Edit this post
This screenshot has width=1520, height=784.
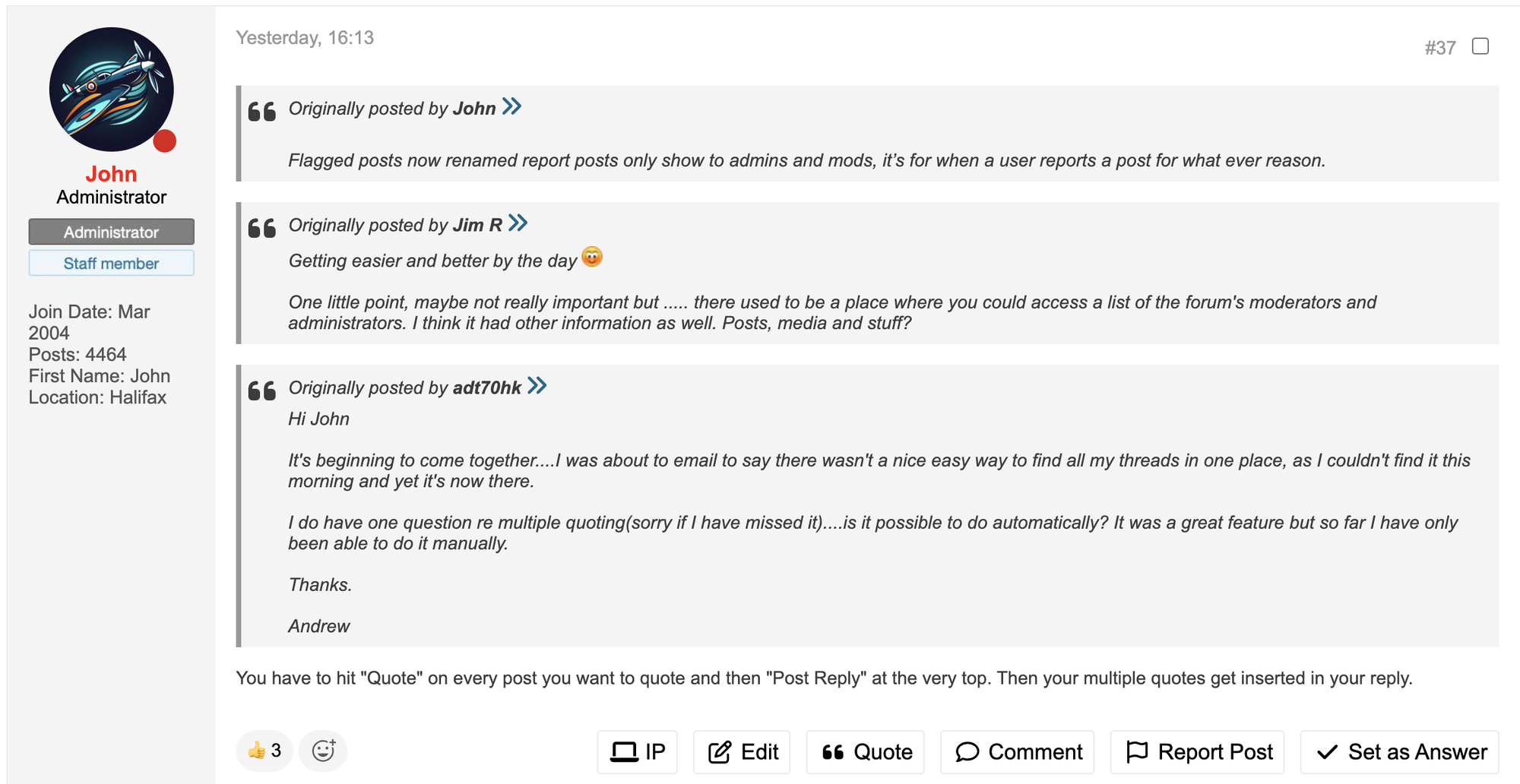742,752
